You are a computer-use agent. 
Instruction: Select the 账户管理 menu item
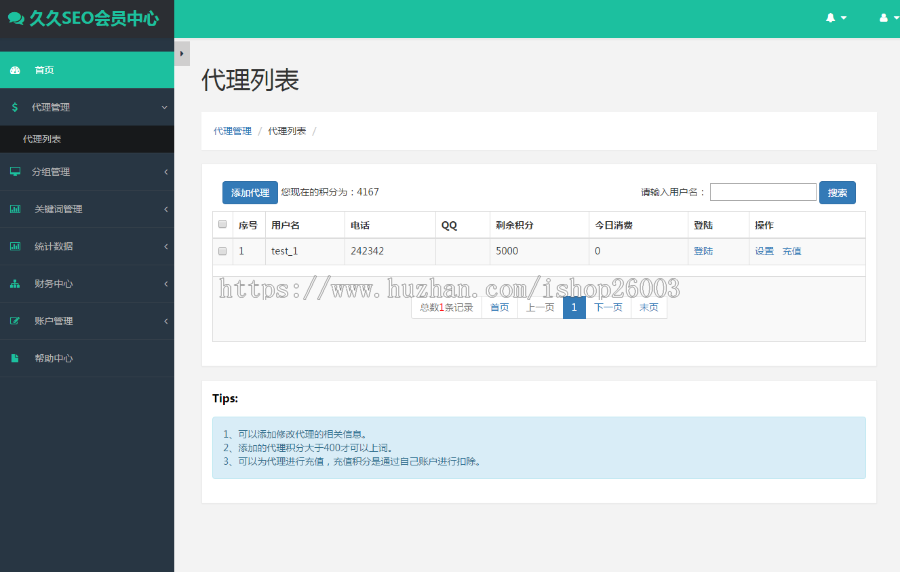coord(87,321)
